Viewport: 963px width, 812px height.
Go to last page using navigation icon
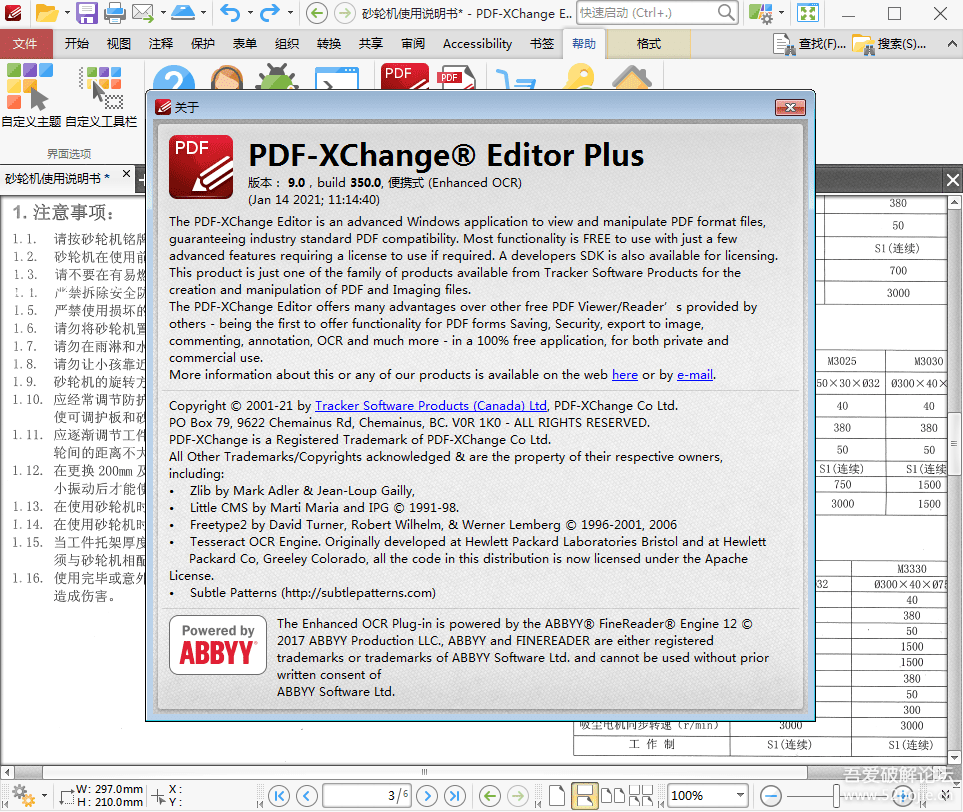(x=456, y=796)
